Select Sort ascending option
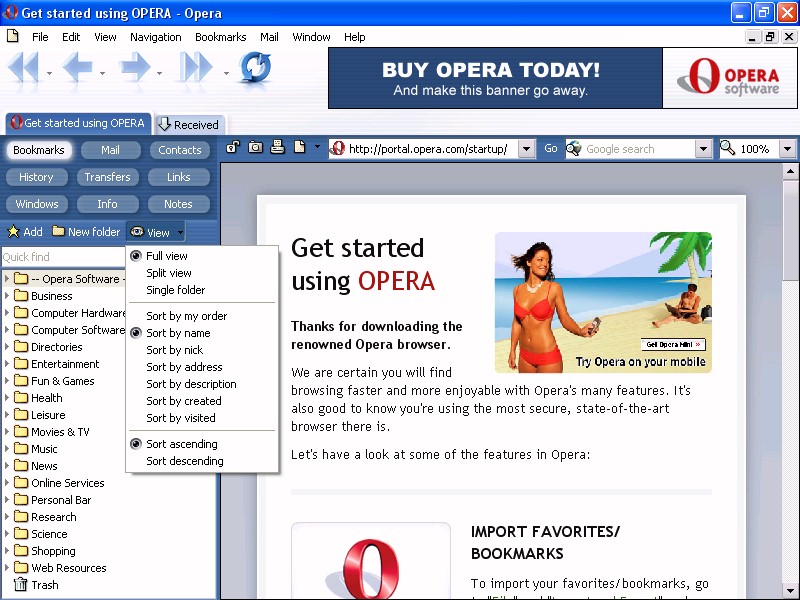The height and width of the screenshot is (600, 800). [x=203, y=444]
